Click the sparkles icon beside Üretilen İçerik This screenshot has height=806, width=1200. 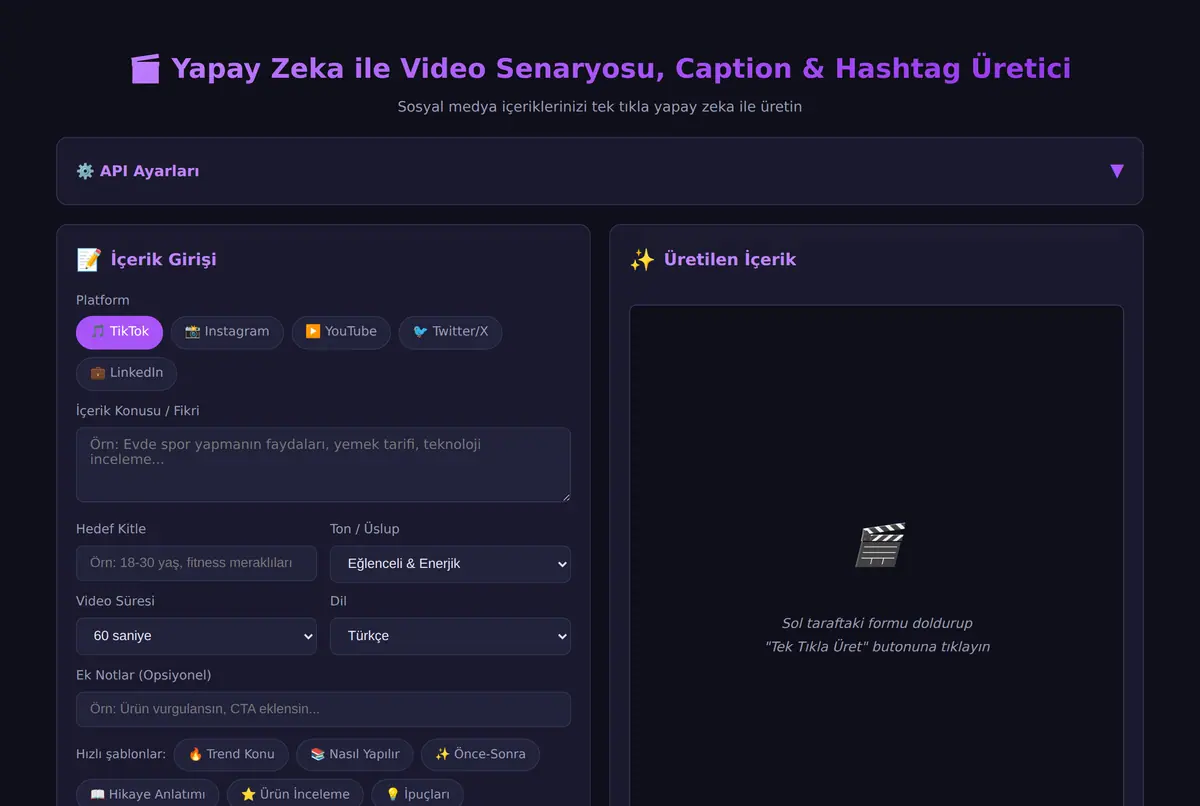tap(642, 260)
